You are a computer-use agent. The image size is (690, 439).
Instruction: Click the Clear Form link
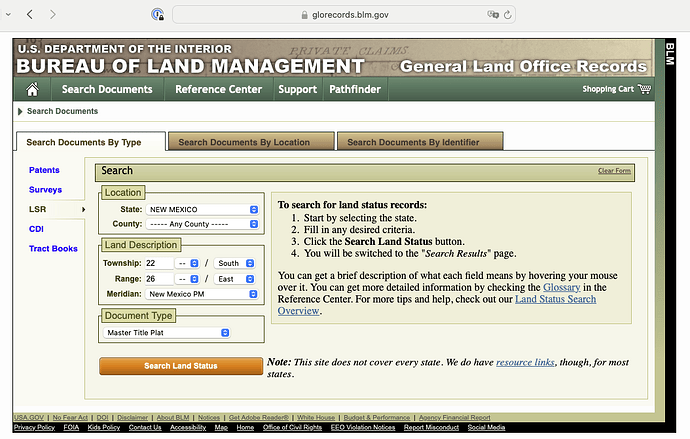(x=614, y=171)
